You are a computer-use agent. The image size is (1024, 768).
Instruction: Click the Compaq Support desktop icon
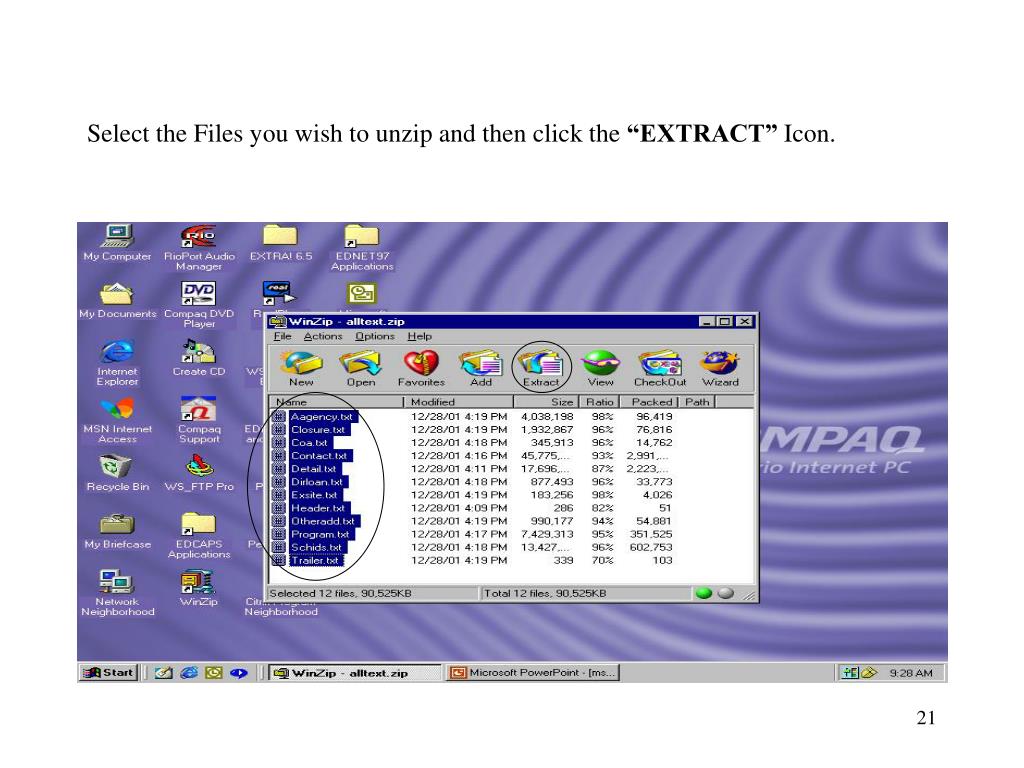tap(199, 419)
